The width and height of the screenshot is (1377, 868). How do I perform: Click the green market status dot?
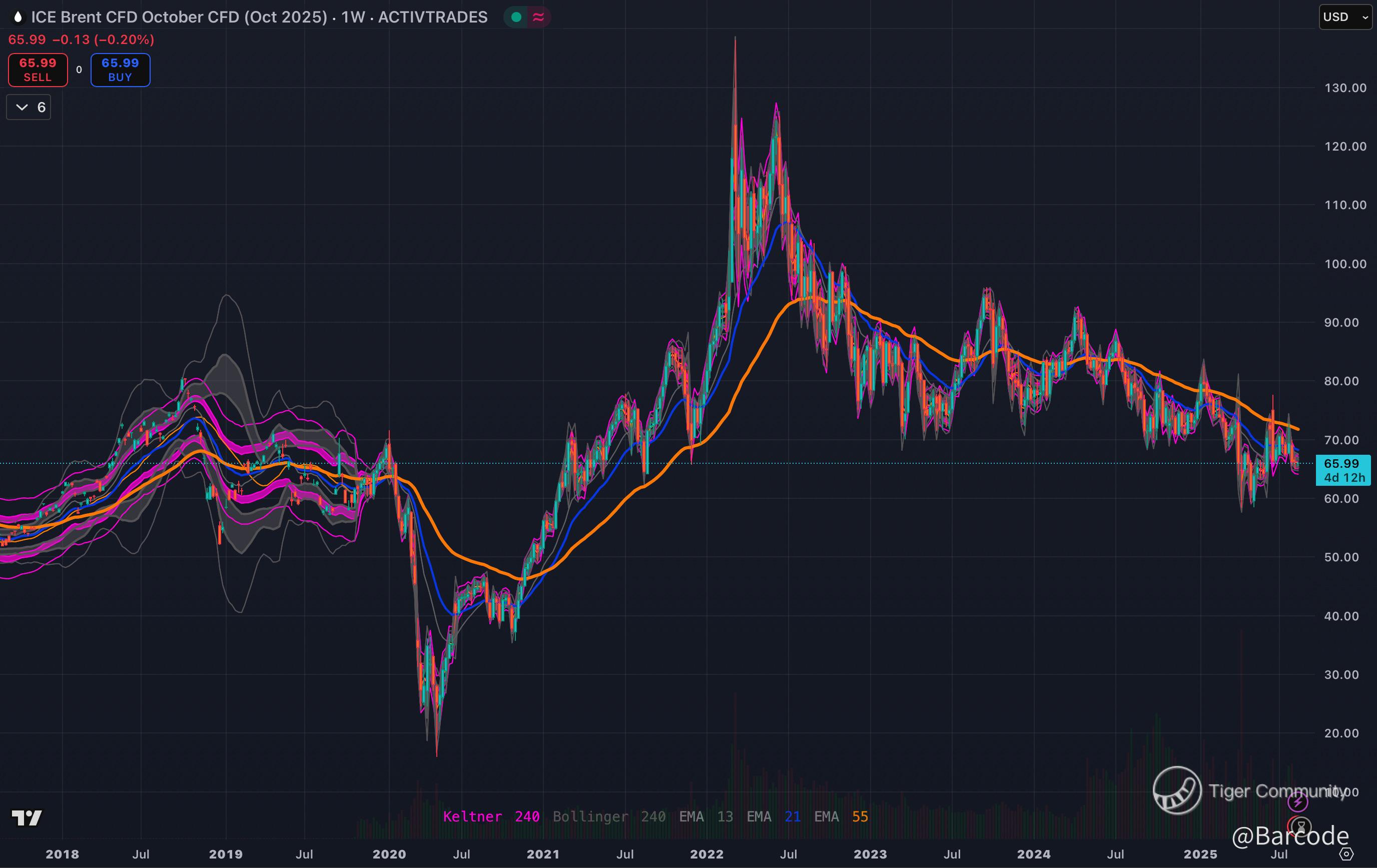click(x=516, y=17)
